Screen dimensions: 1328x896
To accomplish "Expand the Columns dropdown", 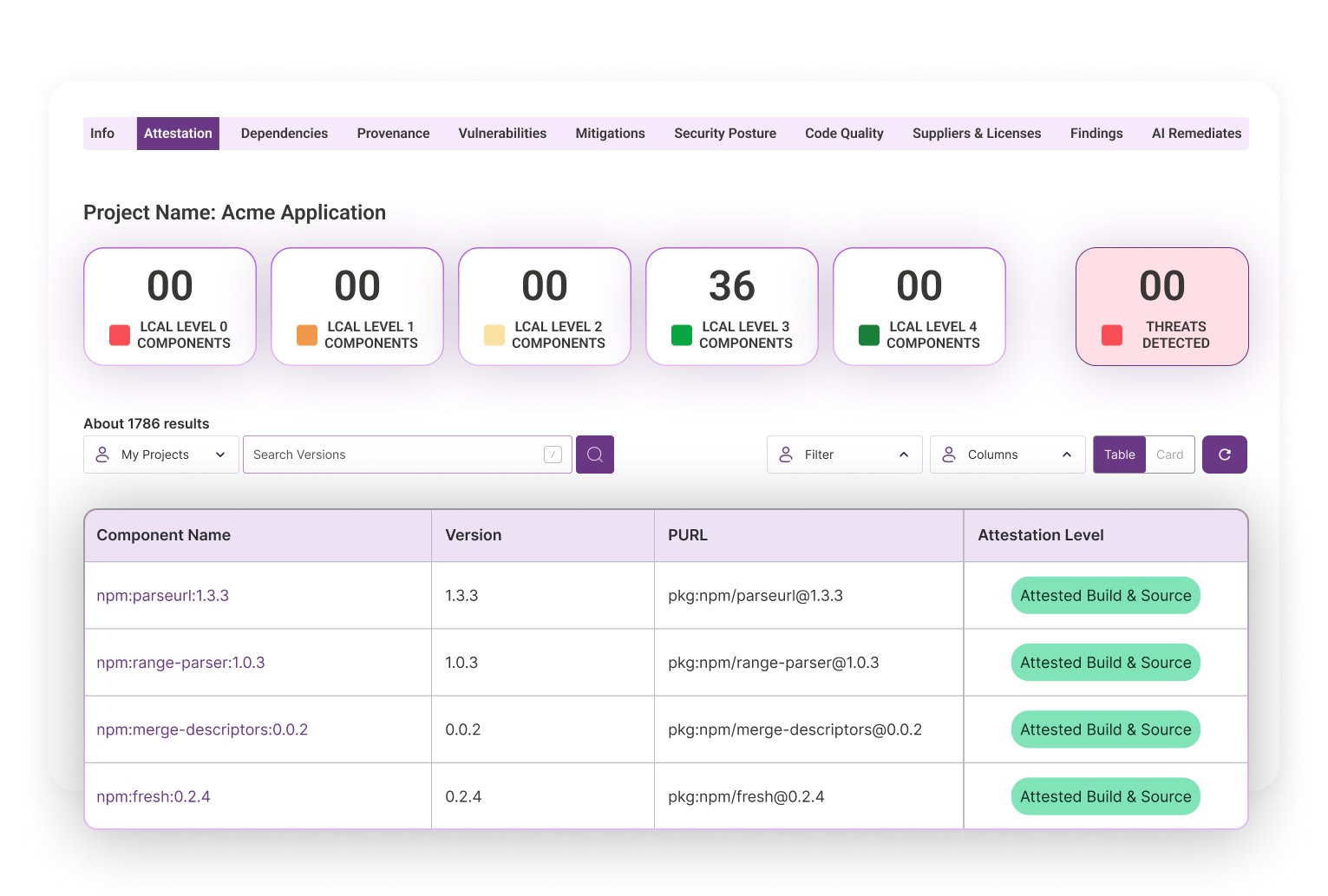I will [x=1008, y=455].
